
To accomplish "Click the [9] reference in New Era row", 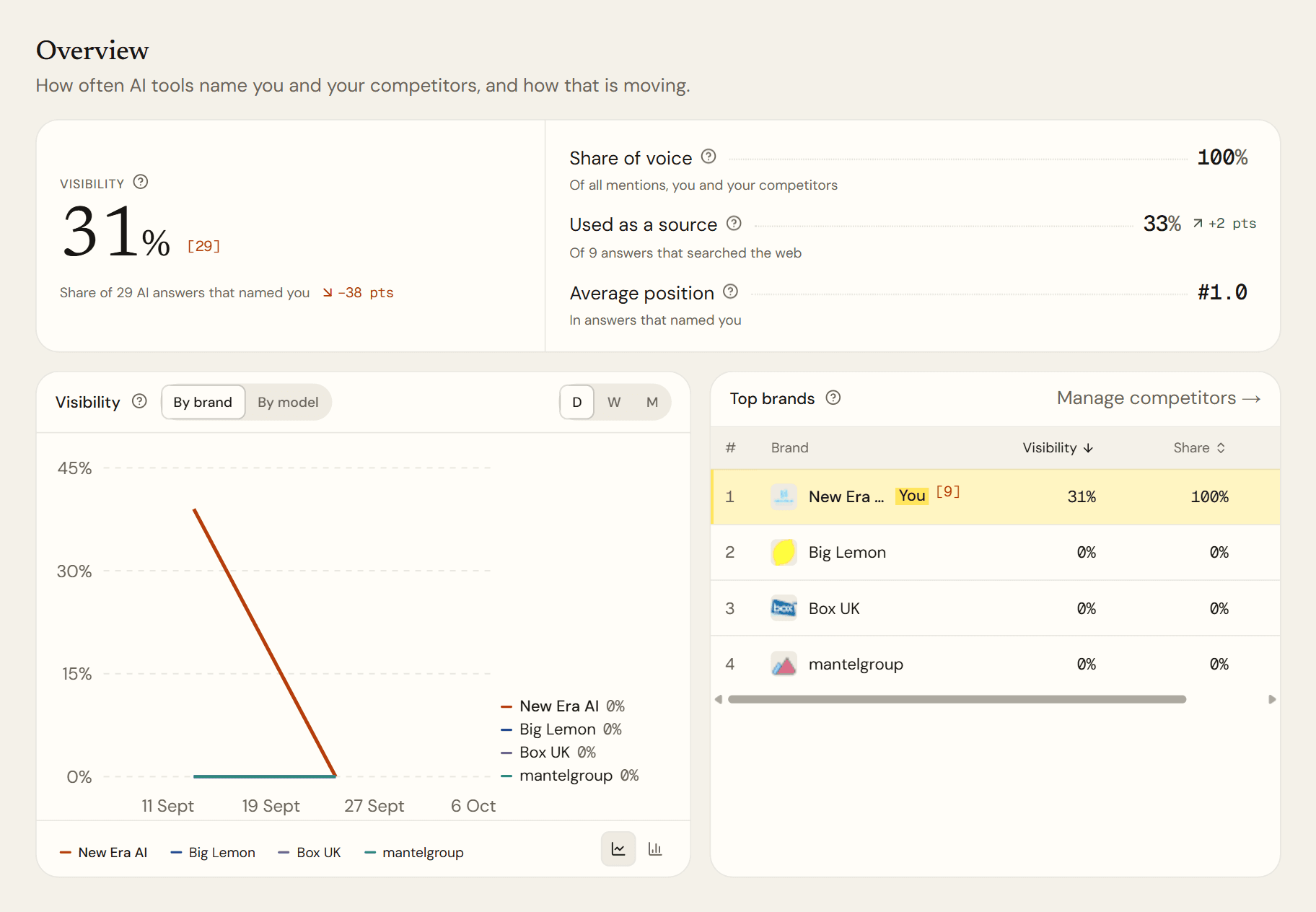I will 948,491.
